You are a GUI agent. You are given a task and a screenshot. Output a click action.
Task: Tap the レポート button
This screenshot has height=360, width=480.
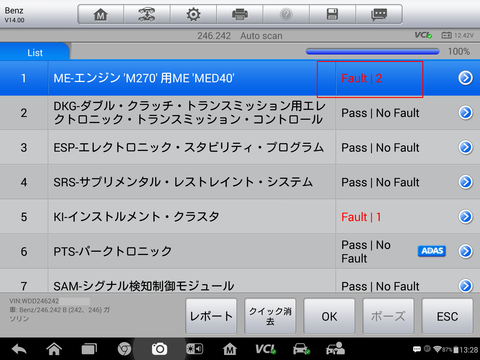tap(211, 316)
